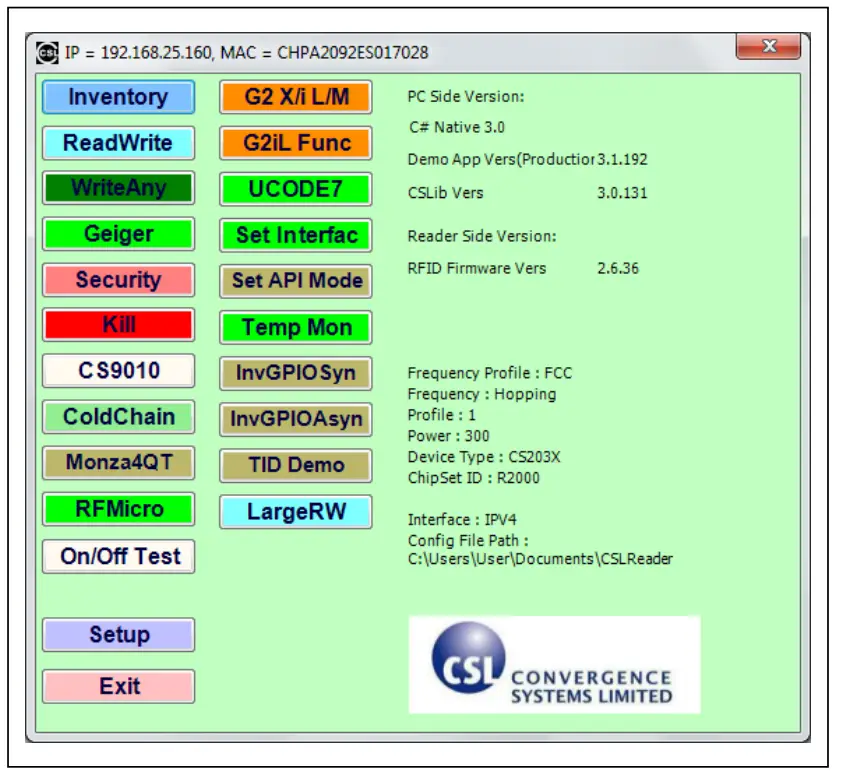The height and width of the screenshot is (773, 849).
Task: Open the Inventory function
Action: (x=117, y=97)
